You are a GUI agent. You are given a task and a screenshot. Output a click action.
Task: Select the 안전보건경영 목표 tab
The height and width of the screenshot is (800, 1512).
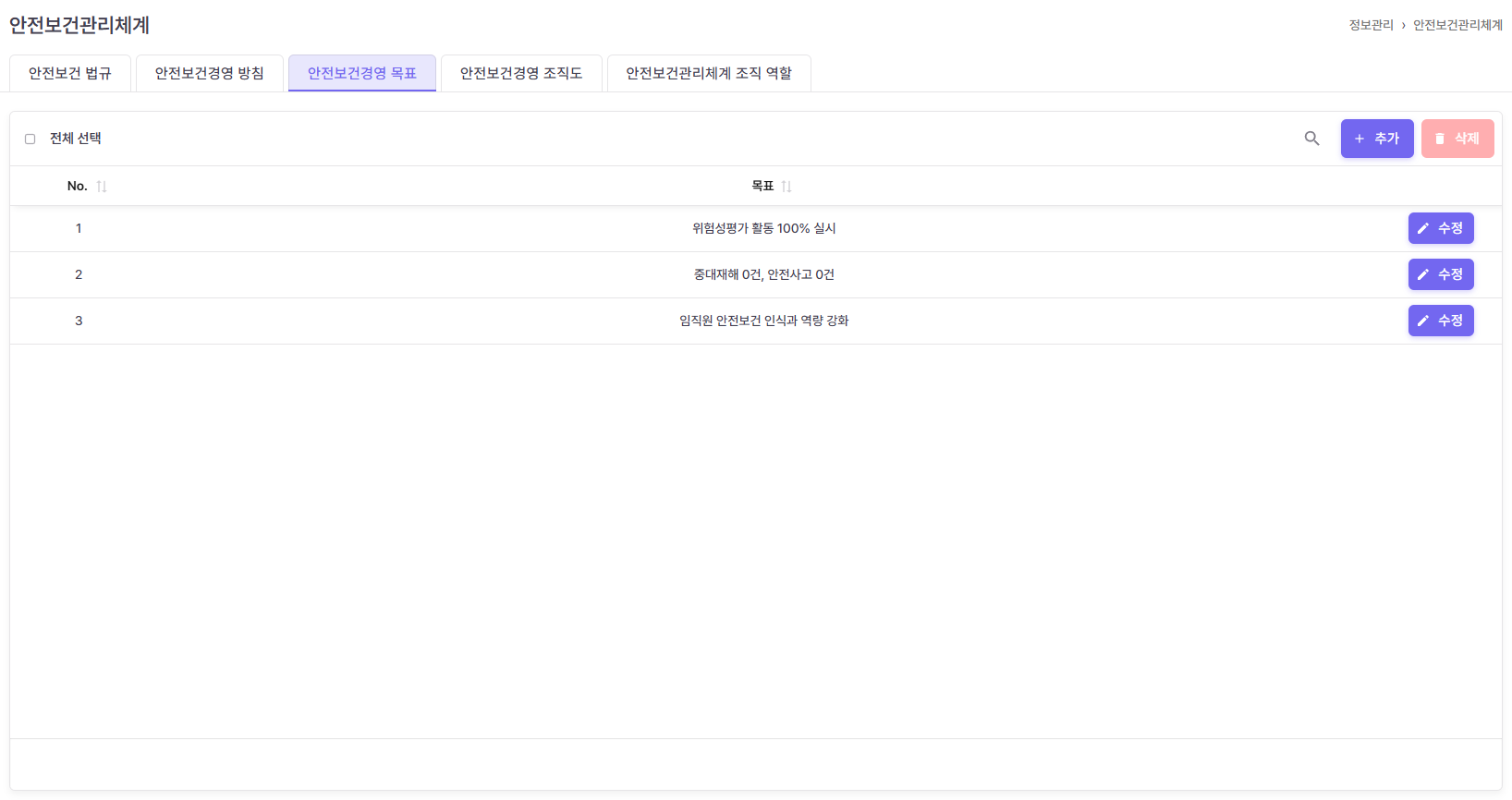[362, 73]
